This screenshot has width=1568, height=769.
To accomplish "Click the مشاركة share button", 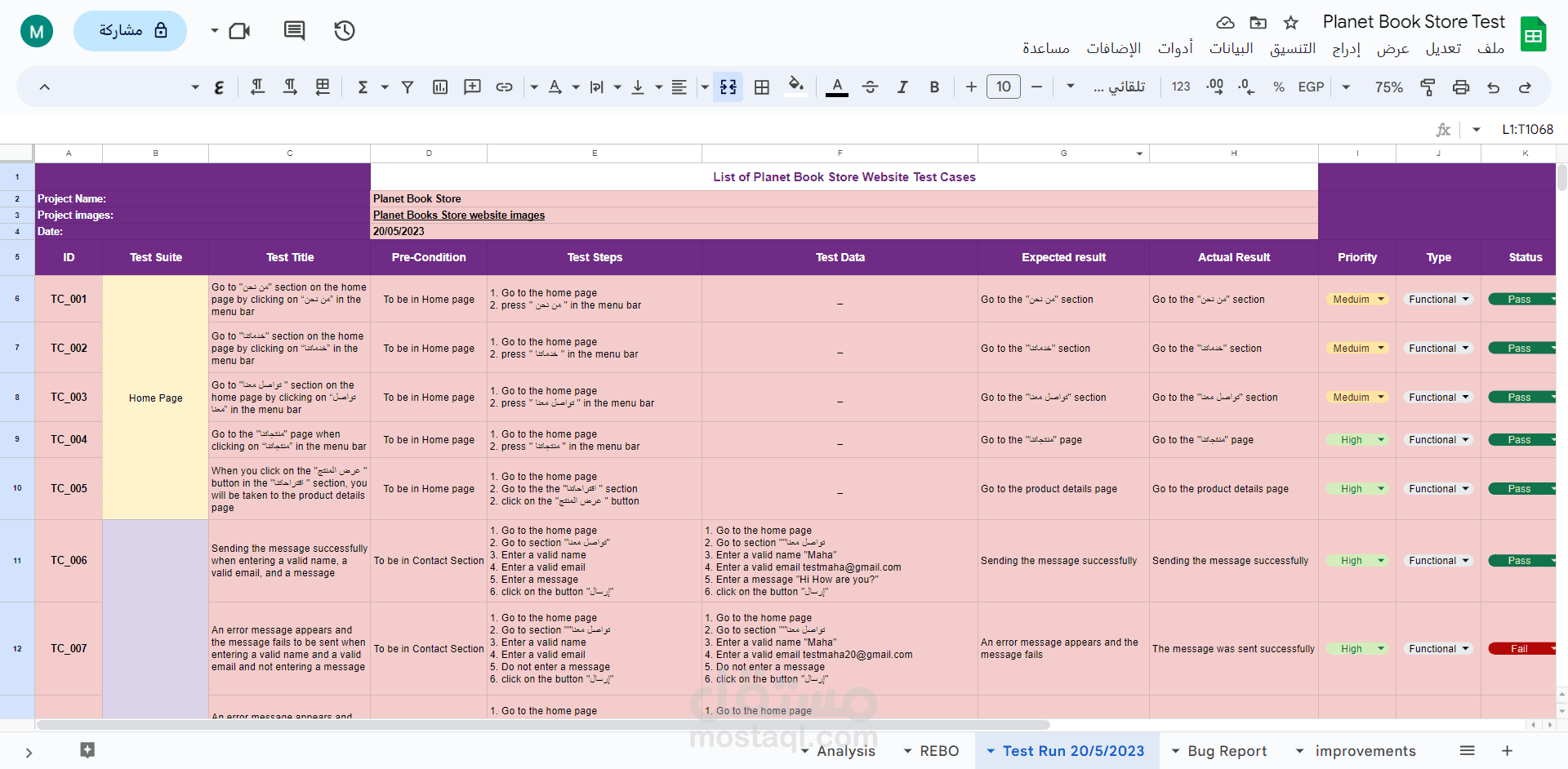I will tap(131, 31).
